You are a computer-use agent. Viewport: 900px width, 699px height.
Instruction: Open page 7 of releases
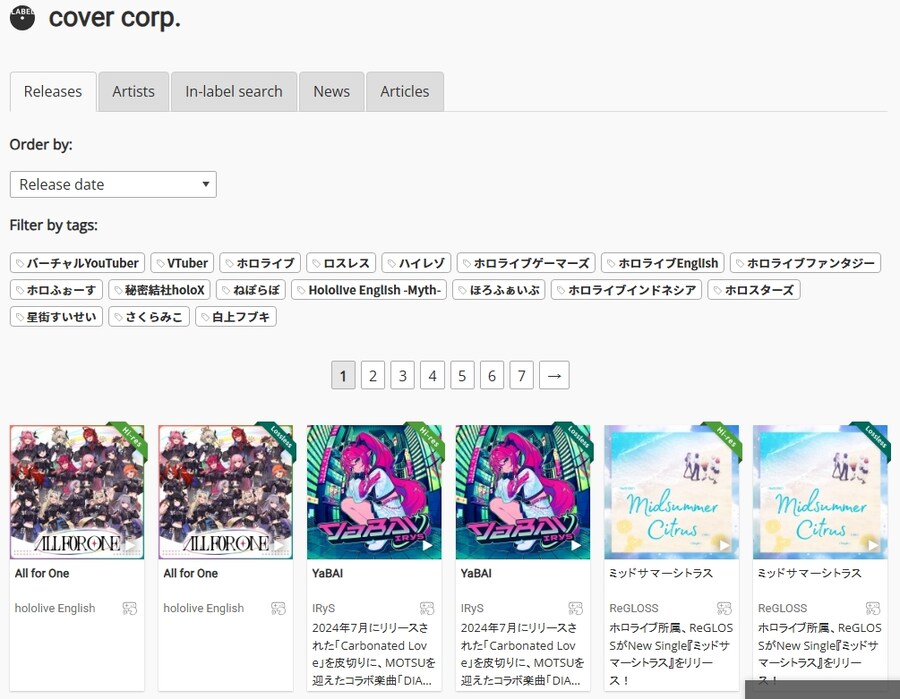click(522, 375)
